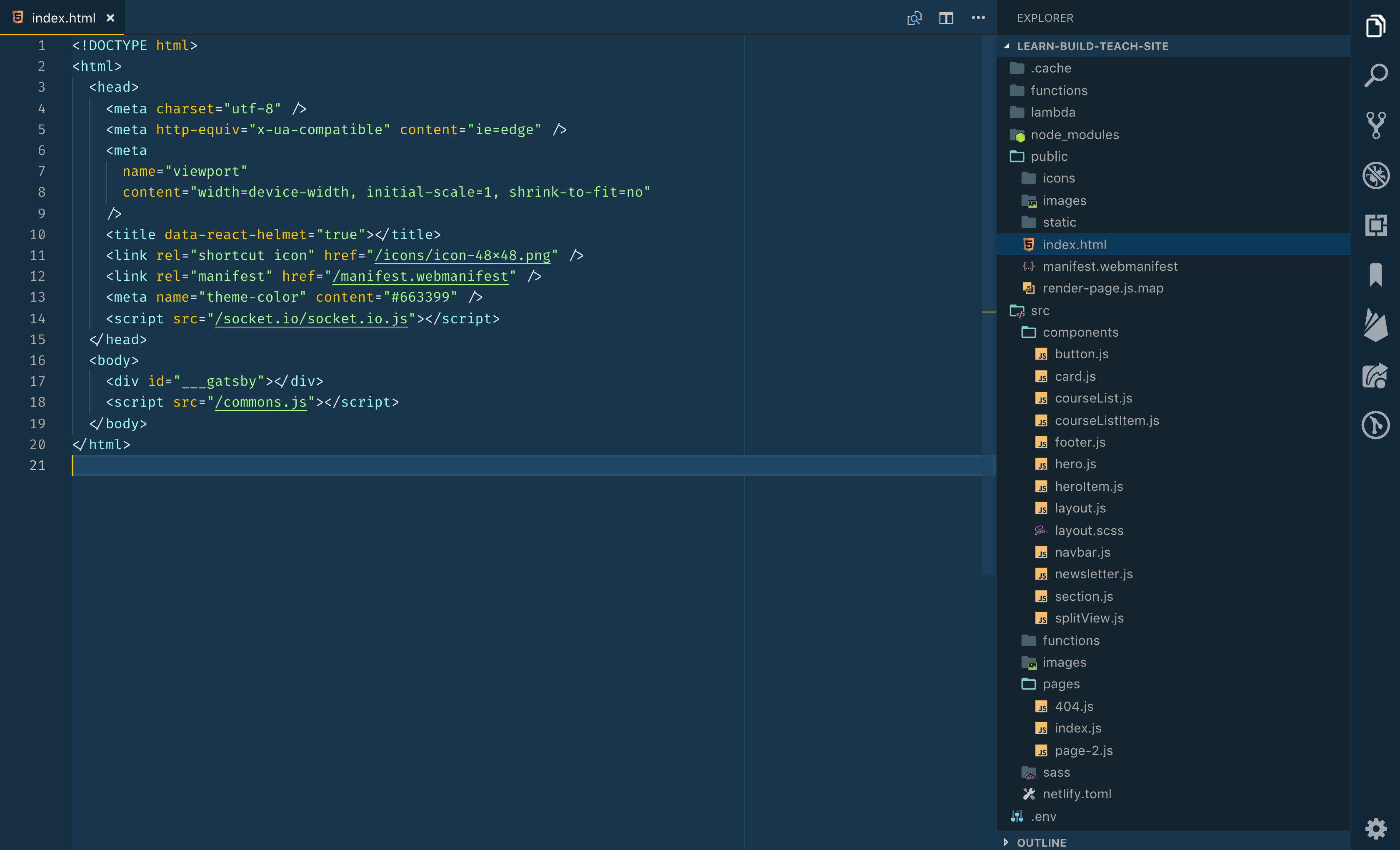Screen dimensions: 1400x850
Task: Collapse the components folder
Action: (1173, 332)
